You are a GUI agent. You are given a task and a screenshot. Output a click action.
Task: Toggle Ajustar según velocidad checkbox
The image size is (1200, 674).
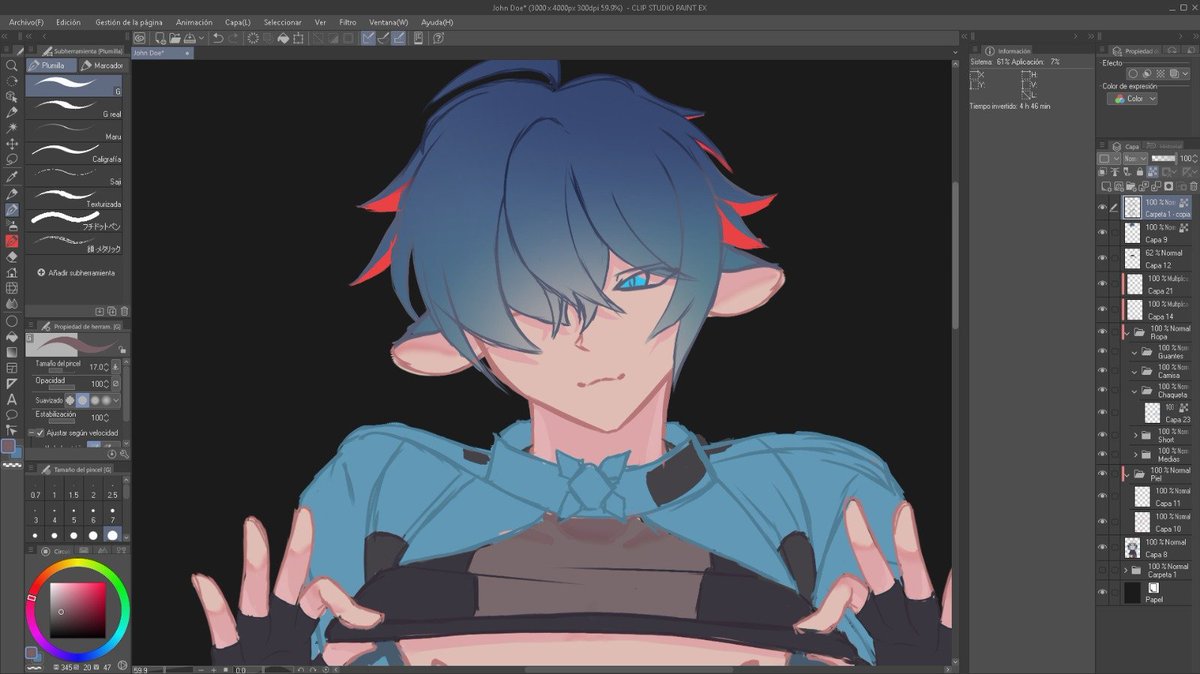(40, 433)
